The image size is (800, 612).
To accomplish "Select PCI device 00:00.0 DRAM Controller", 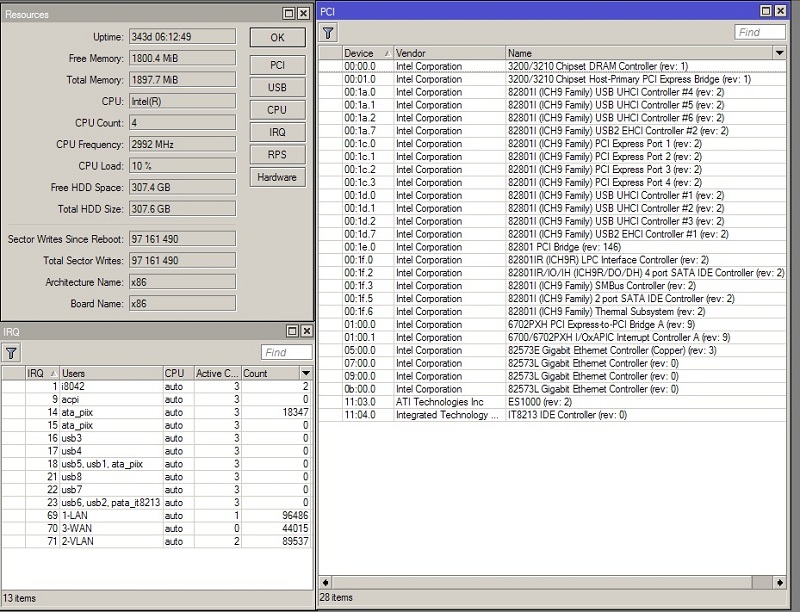I will tap(552, 66).
